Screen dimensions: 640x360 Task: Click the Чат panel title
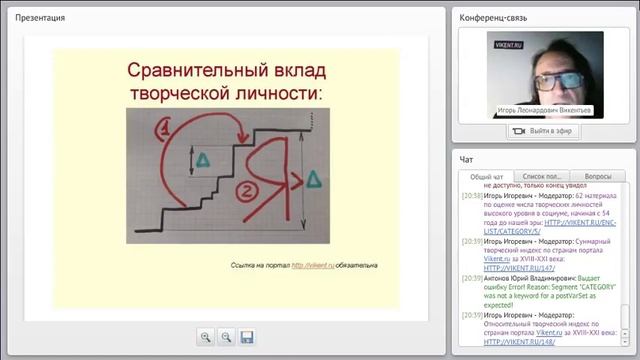point(466,160)
